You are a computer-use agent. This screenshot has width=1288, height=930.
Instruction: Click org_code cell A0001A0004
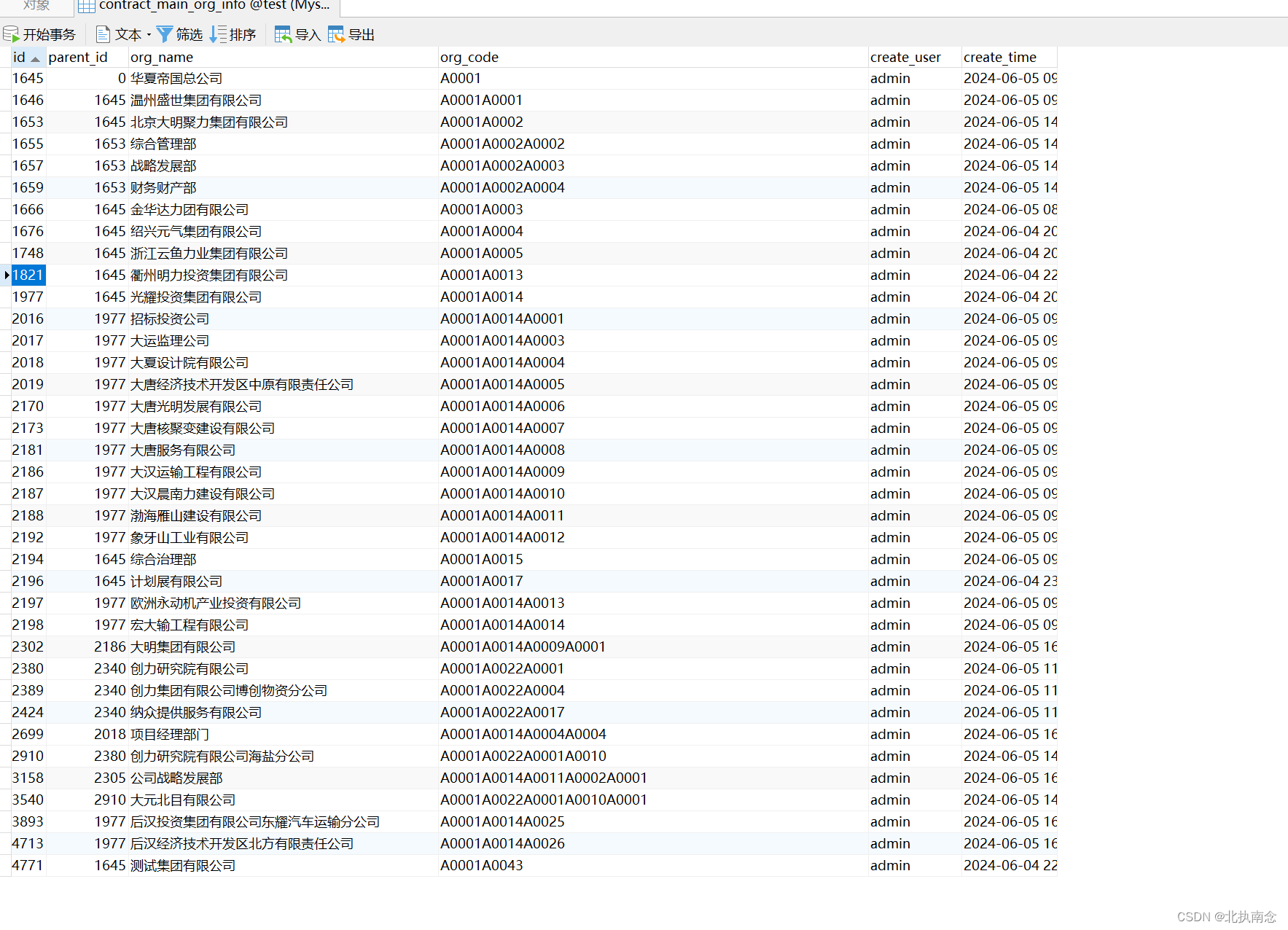652,232
